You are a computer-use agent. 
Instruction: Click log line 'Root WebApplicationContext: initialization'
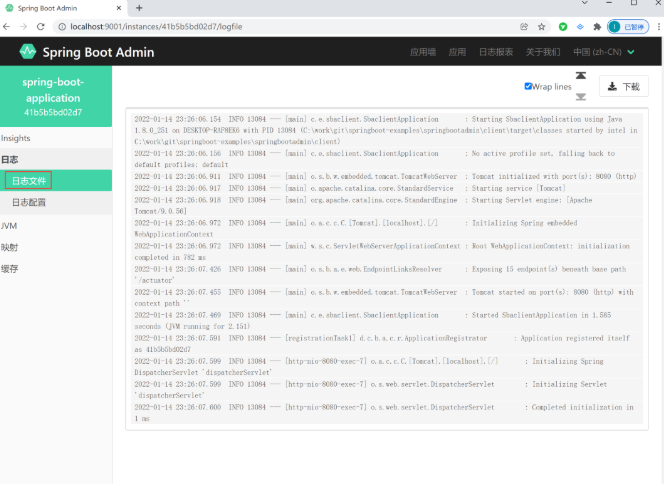(x=387, y=252)
